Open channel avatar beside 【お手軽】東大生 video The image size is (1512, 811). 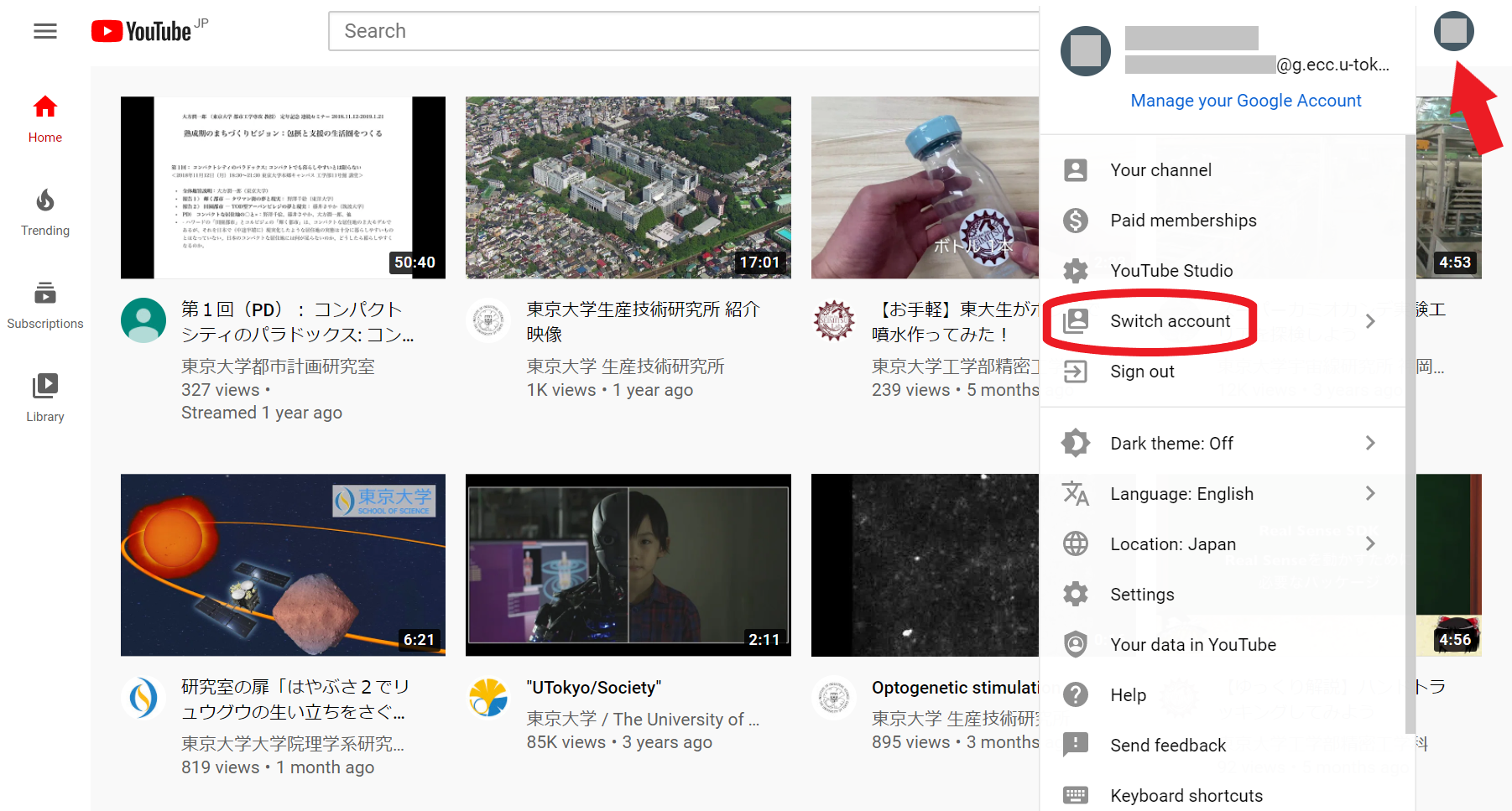pyautogui.click(x=834, y=320)
